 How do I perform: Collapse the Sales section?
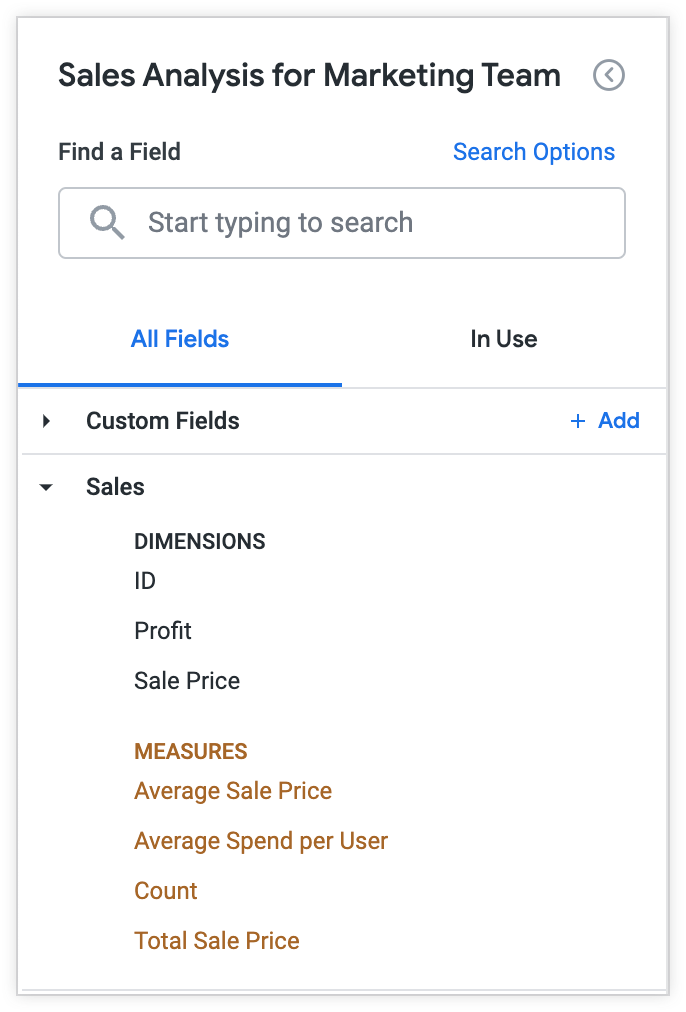(x=46, y=487)
